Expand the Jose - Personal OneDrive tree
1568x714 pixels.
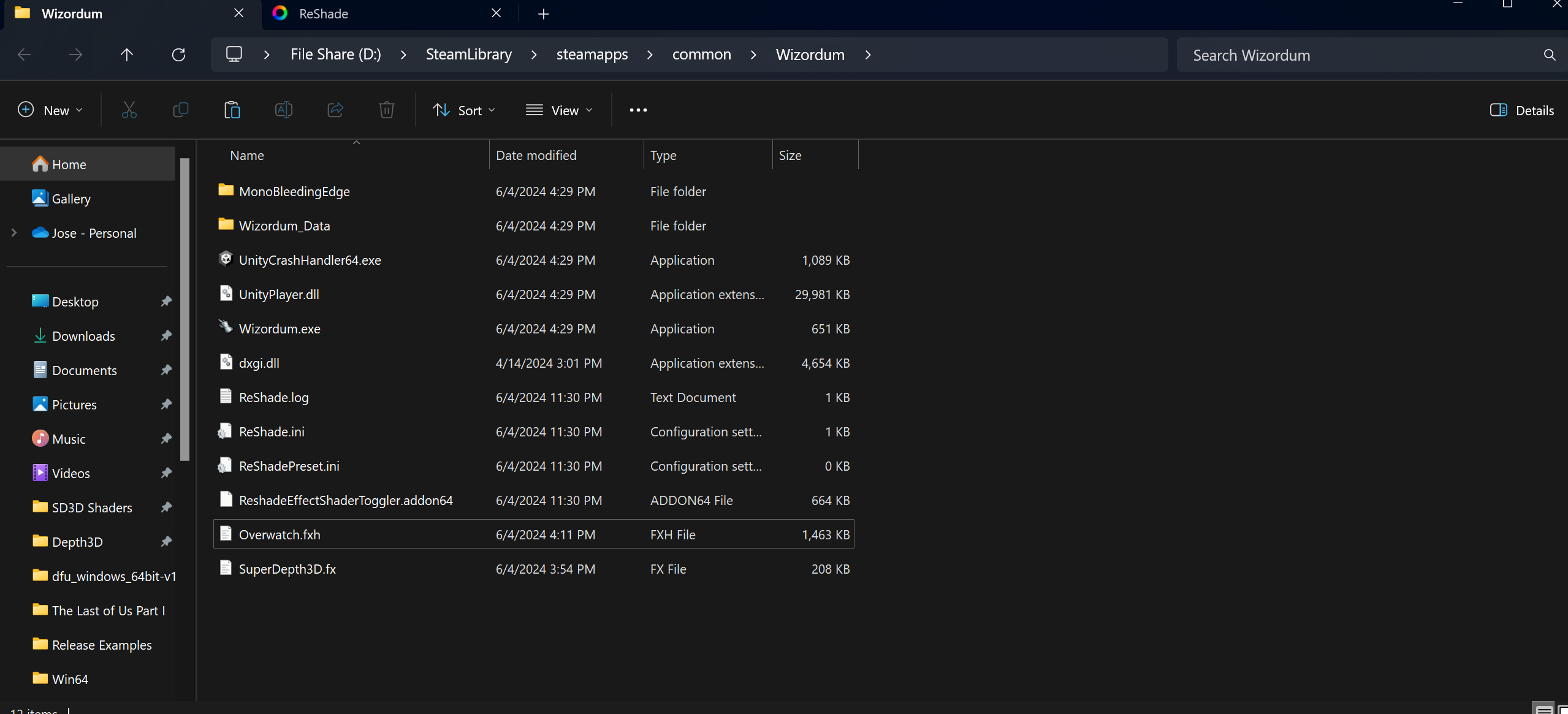[14, 233]
